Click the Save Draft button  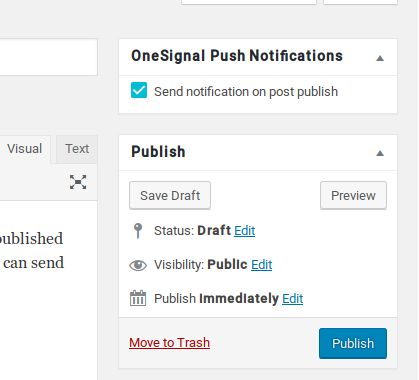[170, 195]
